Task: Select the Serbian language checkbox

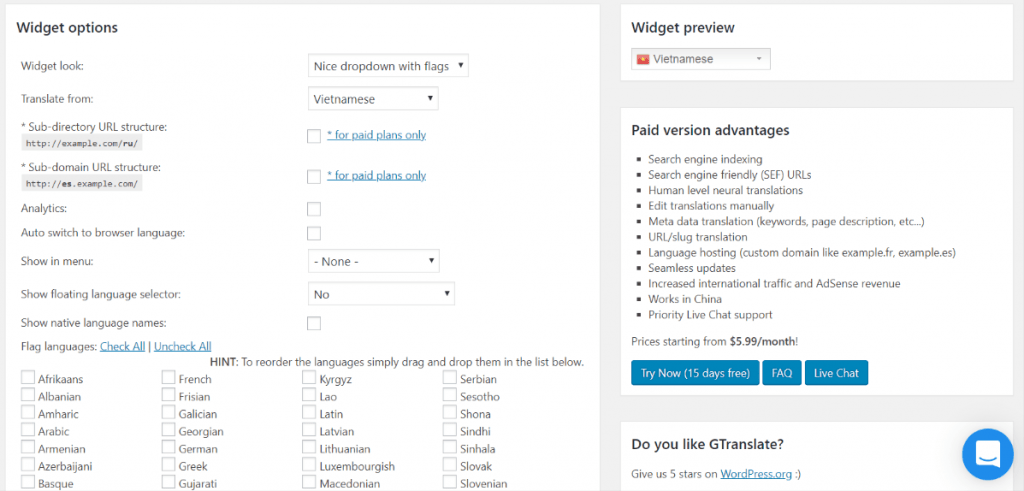Action: coord(449,377)
